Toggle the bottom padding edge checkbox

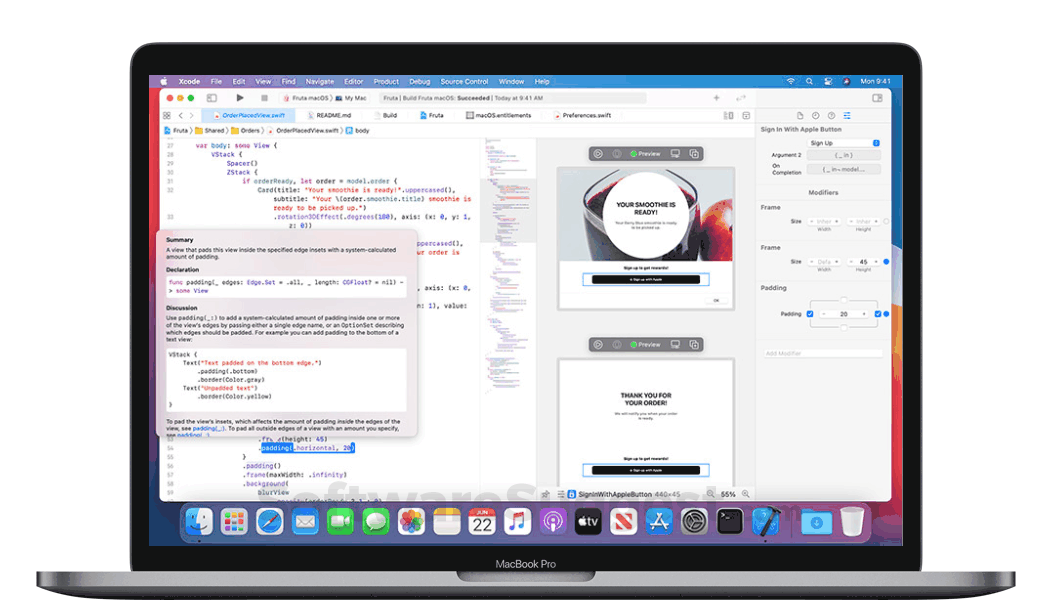click(843, 327)
